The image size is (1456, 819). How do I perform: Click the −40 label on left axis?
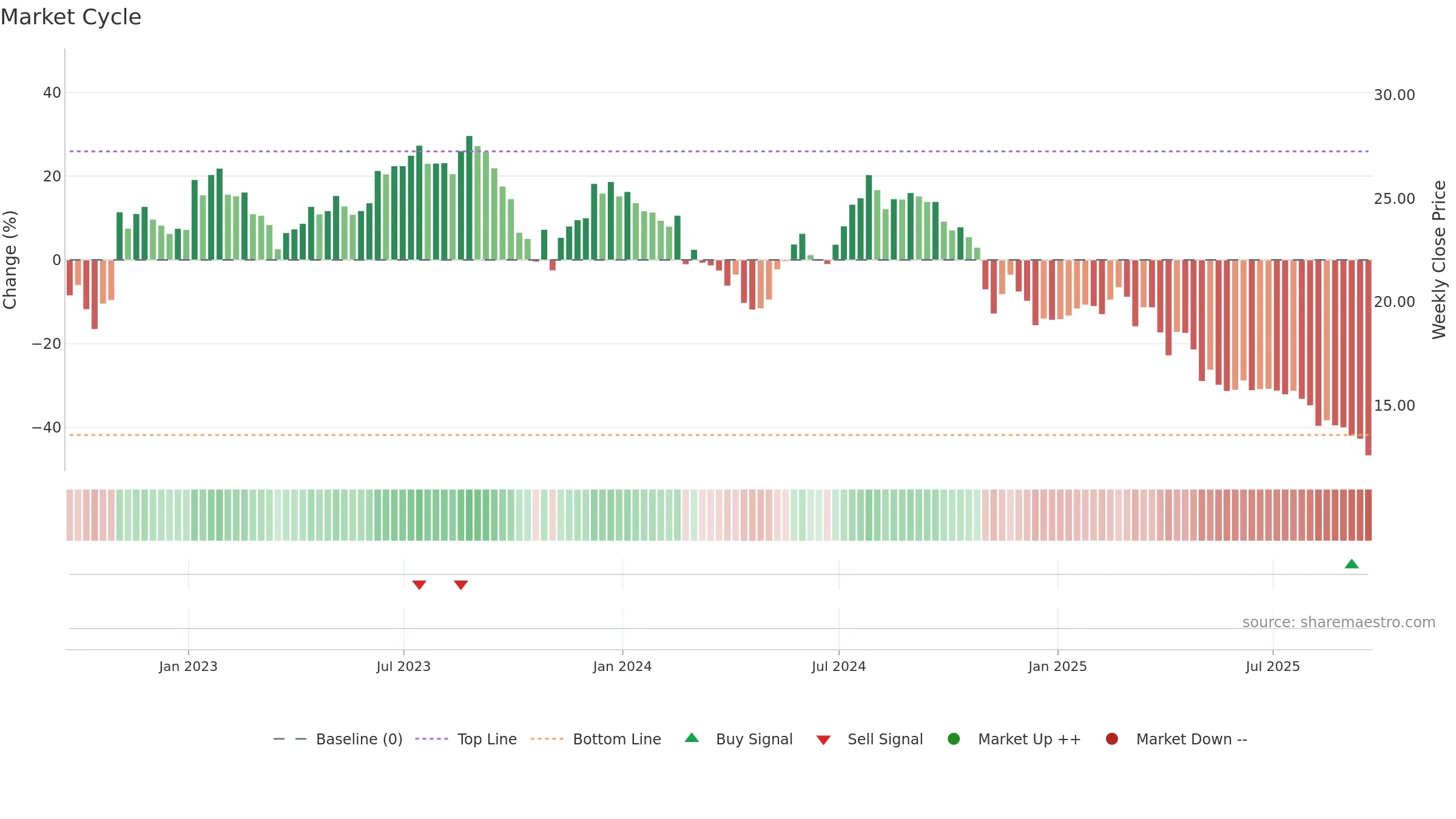pyautogui.click(x=47, y=428)
